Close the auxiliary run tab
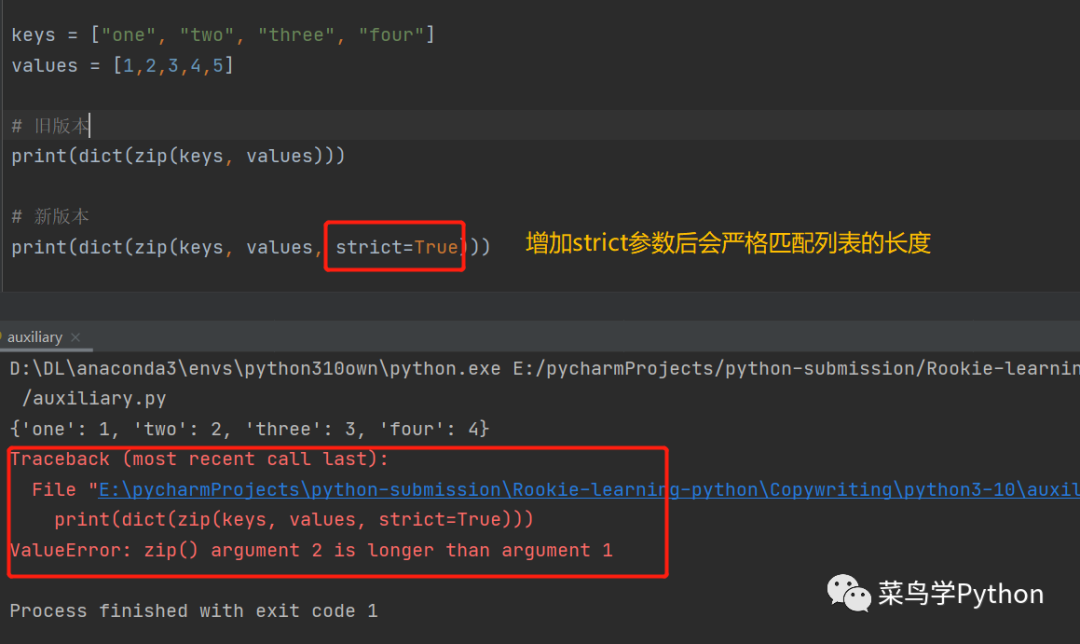 click(x=75, y=338)
